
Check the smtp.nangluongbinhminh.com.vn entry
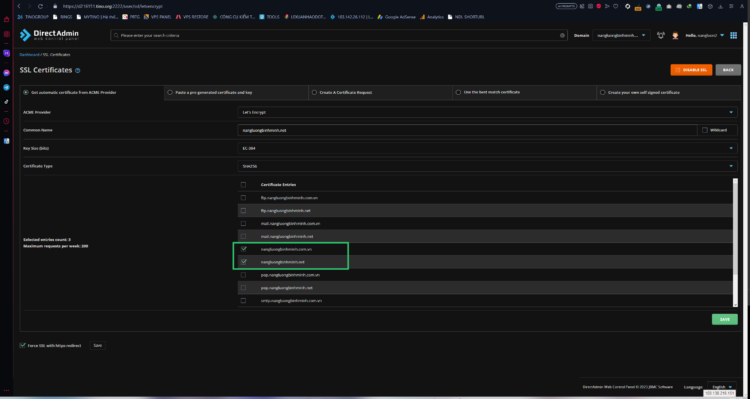[243, 300]
